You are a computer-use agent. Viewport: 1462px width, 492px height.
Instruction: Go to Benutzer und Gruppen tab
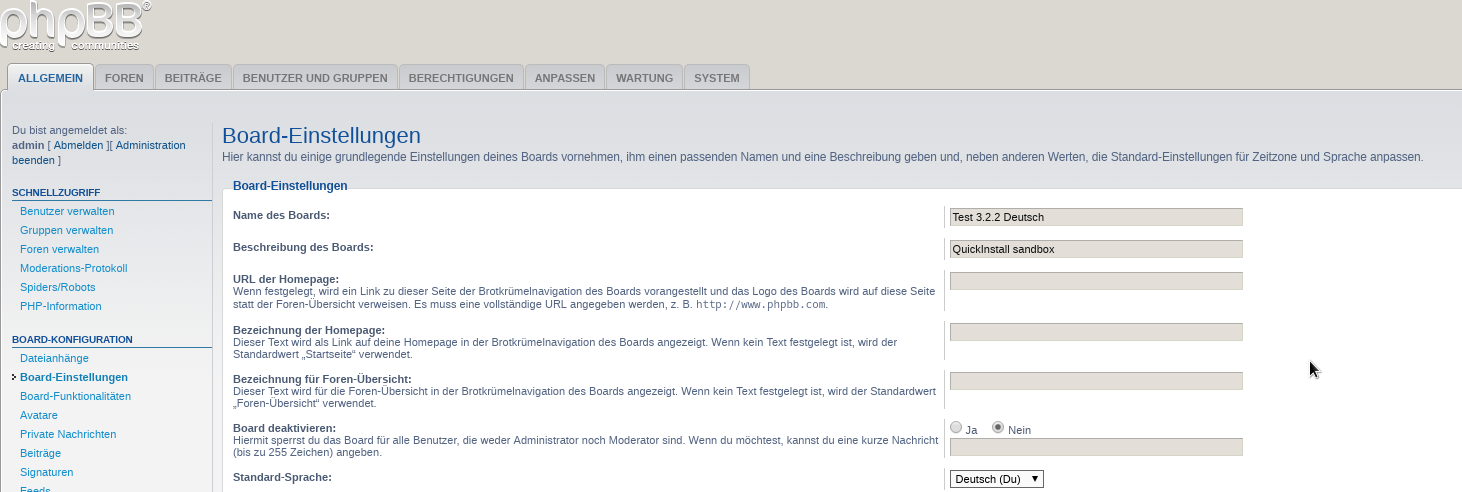(x=315, y=78)
